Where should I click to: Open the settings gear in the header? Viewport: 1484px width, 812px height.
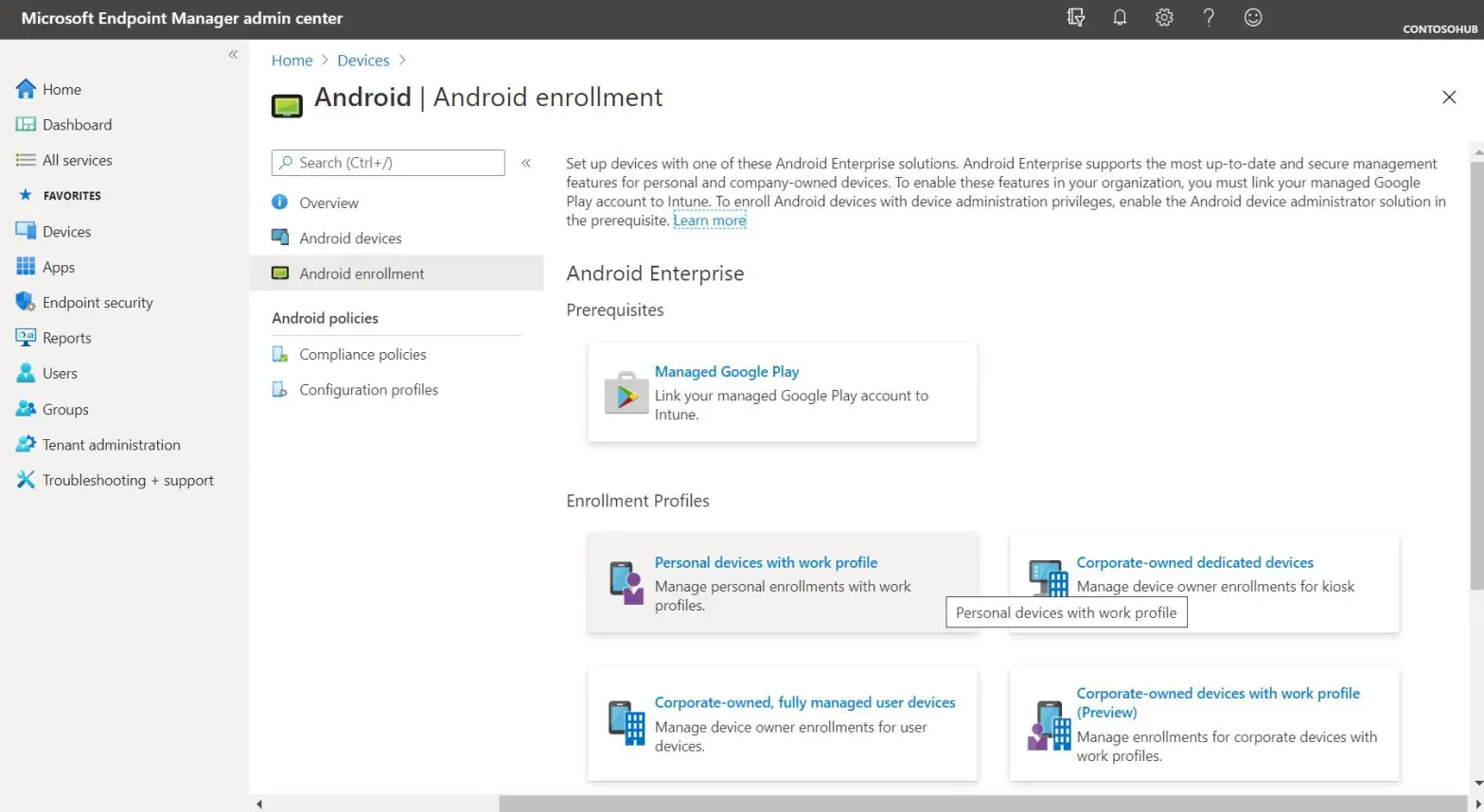pos(1164,17)
